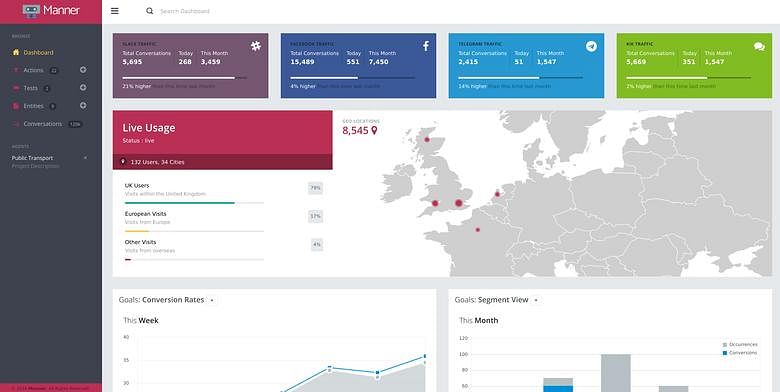Click the Facebook logo on traffic card
This screenshot has height=392, width=780.
pos(426,46)
